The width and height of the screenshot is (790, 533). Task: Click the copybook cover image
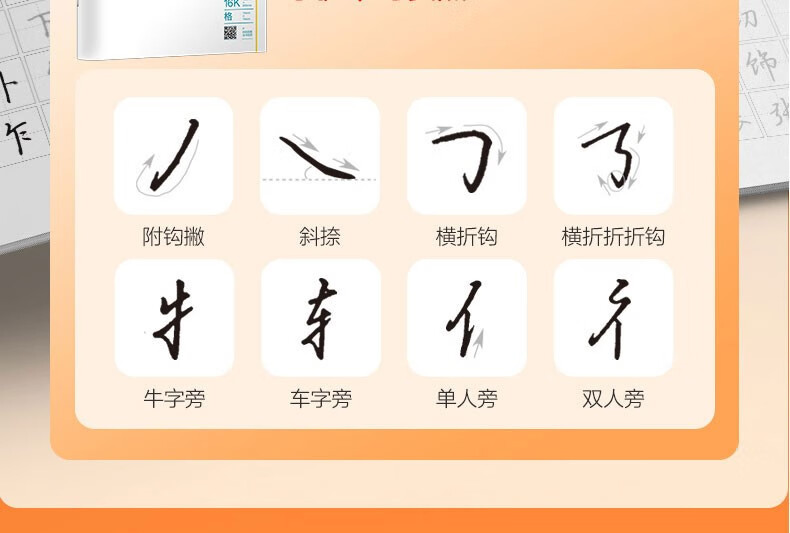tap(171, 28)
